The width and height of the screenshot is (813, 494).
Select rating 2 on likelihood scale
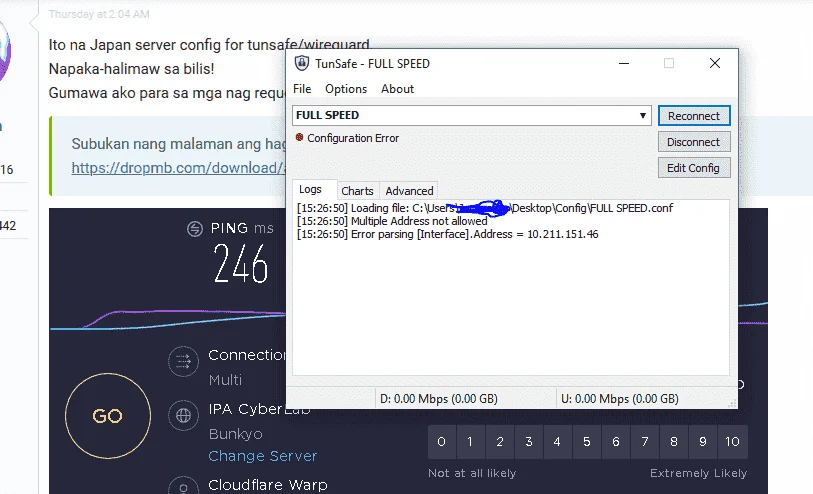coord(500,442)
